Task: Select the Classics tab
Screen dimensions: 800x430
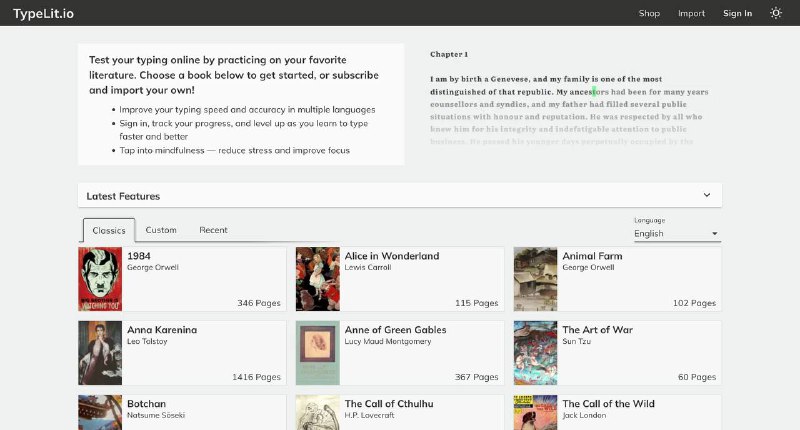Action: (x=109, y=231)
